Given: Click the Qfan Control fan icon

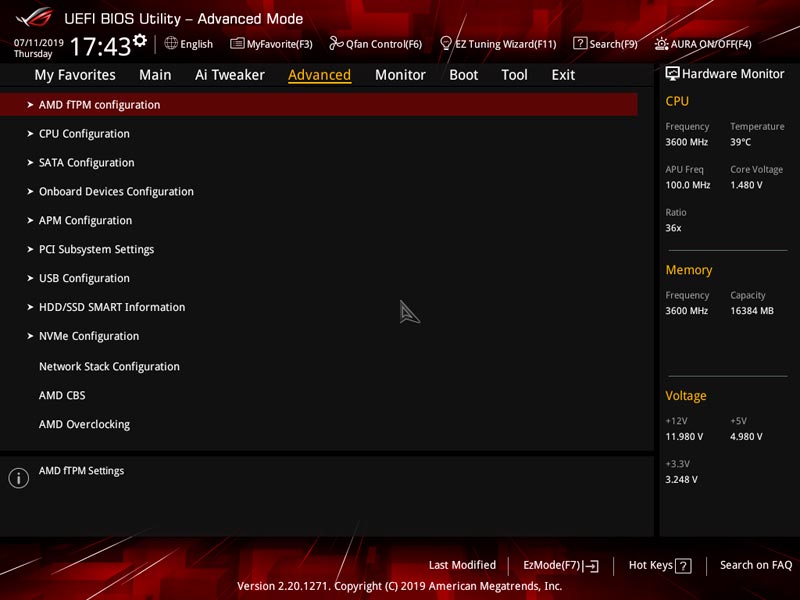Looking at the screenshot, I should pos(336,43).
